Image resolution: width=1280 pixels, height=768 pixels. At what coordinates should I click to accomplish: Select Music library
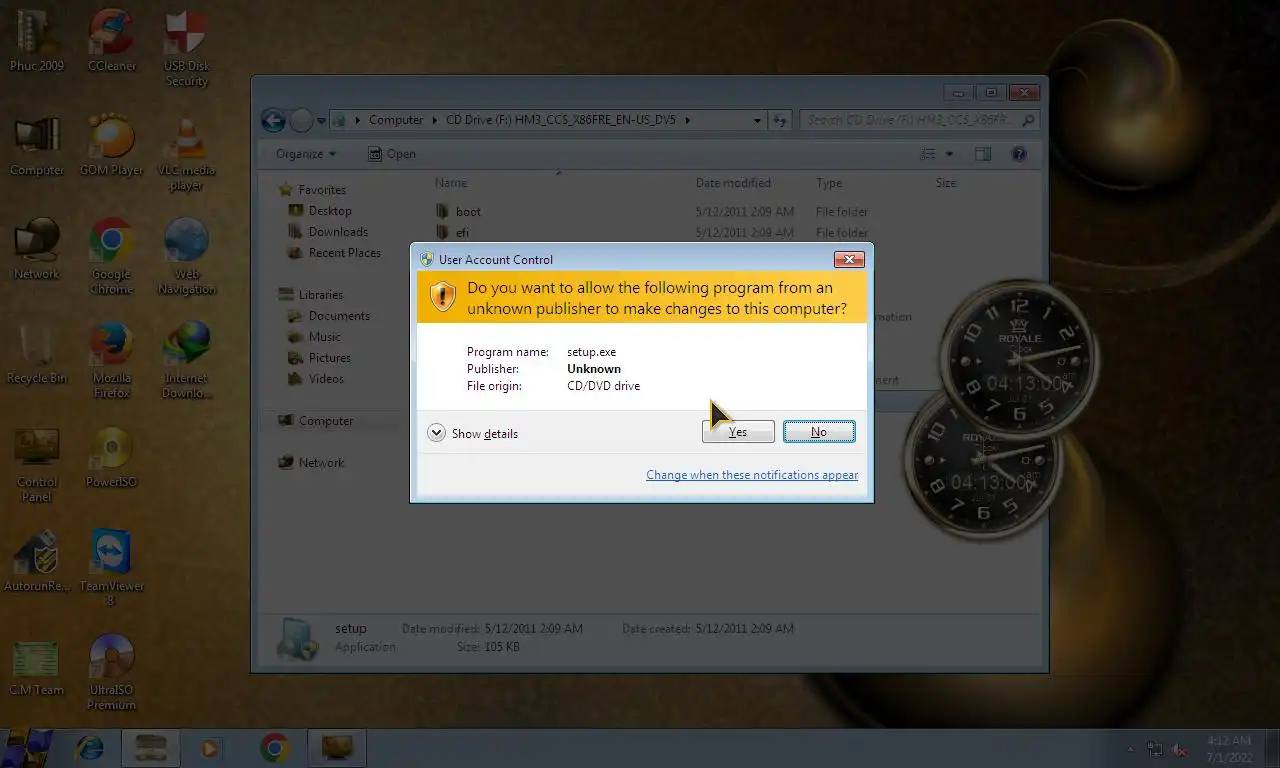pyautogui.click(x=315, y=337)
